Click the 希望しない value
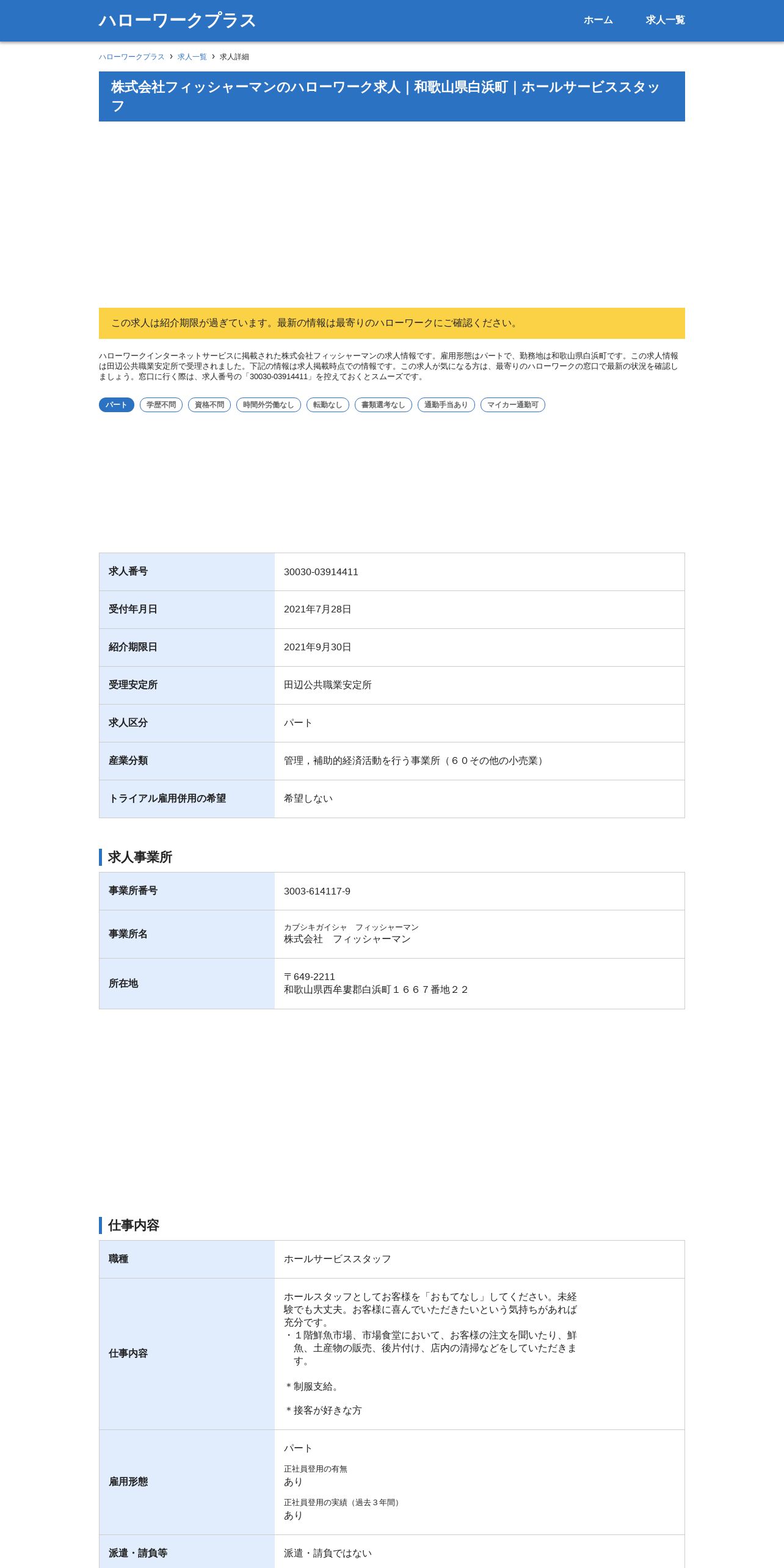Viewport: 784px width, 1568px height. point(308,799)
